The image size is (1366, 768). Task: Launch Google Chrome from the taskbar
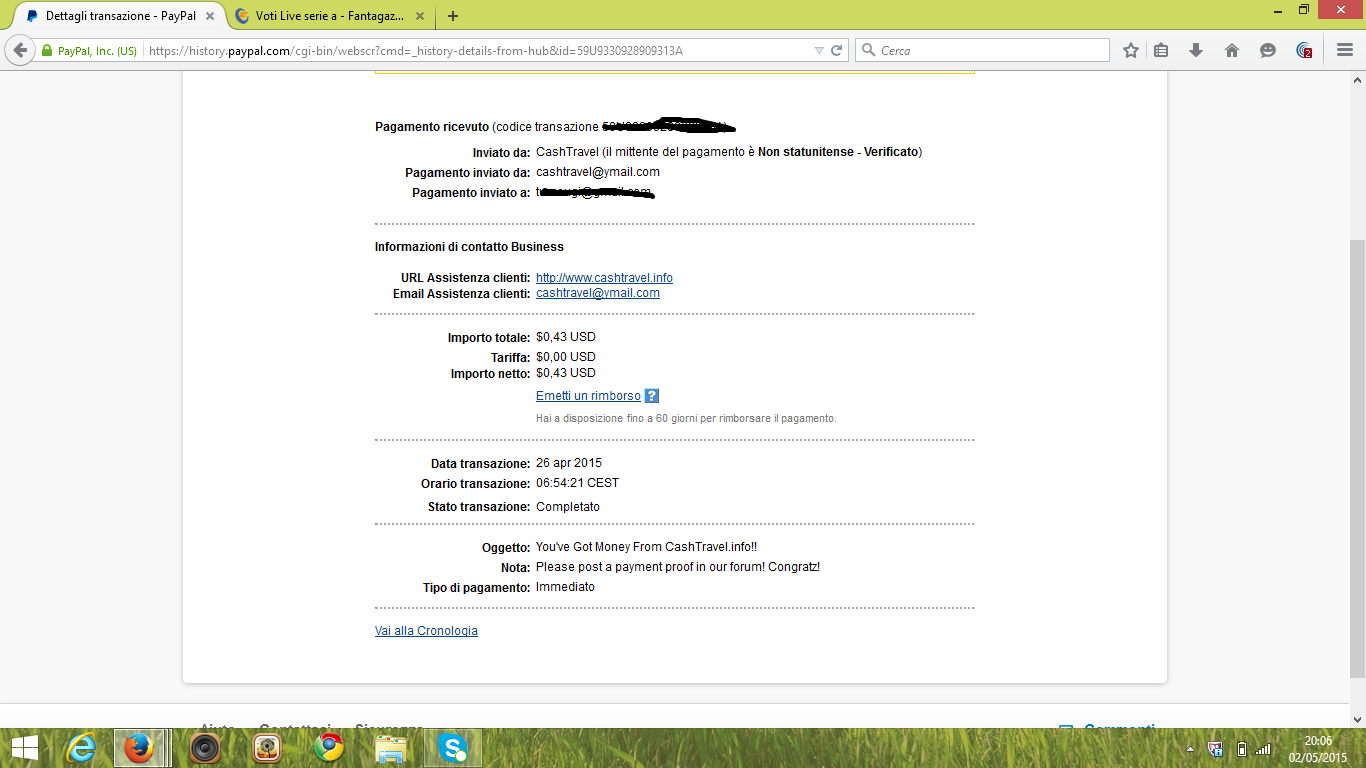coord(328,748)
